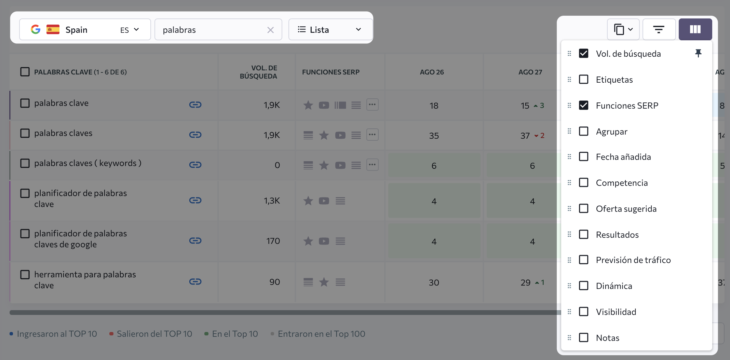The width and height of the screenshot is (730, 360).
Task: Click drag handle beside Notas column option
Action: (569, 338)
